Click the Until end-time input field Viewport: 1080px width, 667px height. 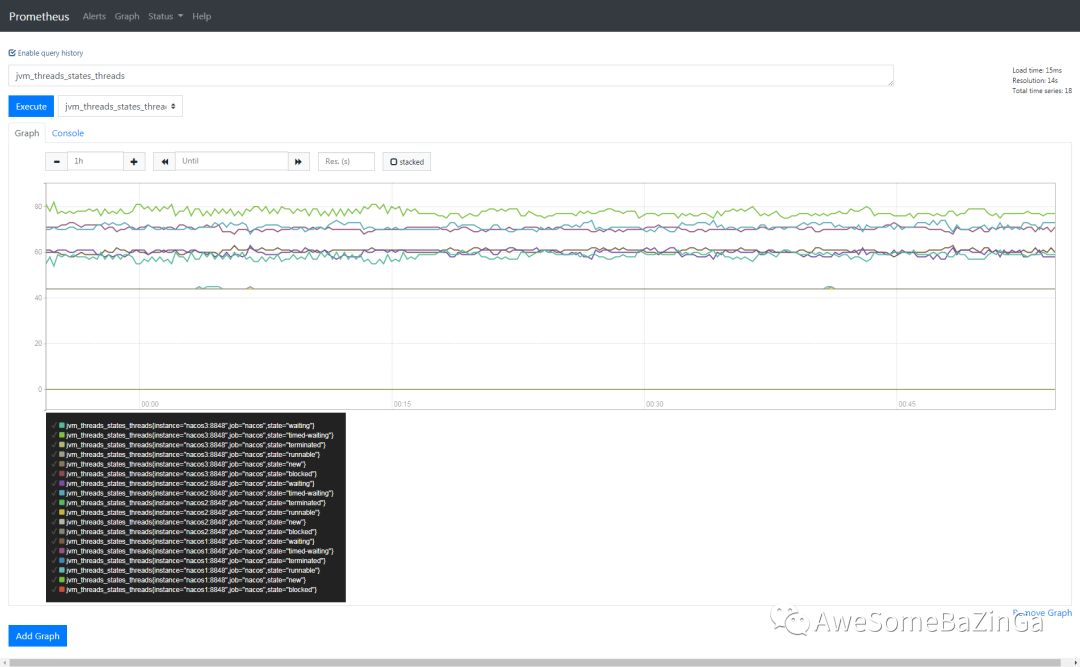coord(231,161)
